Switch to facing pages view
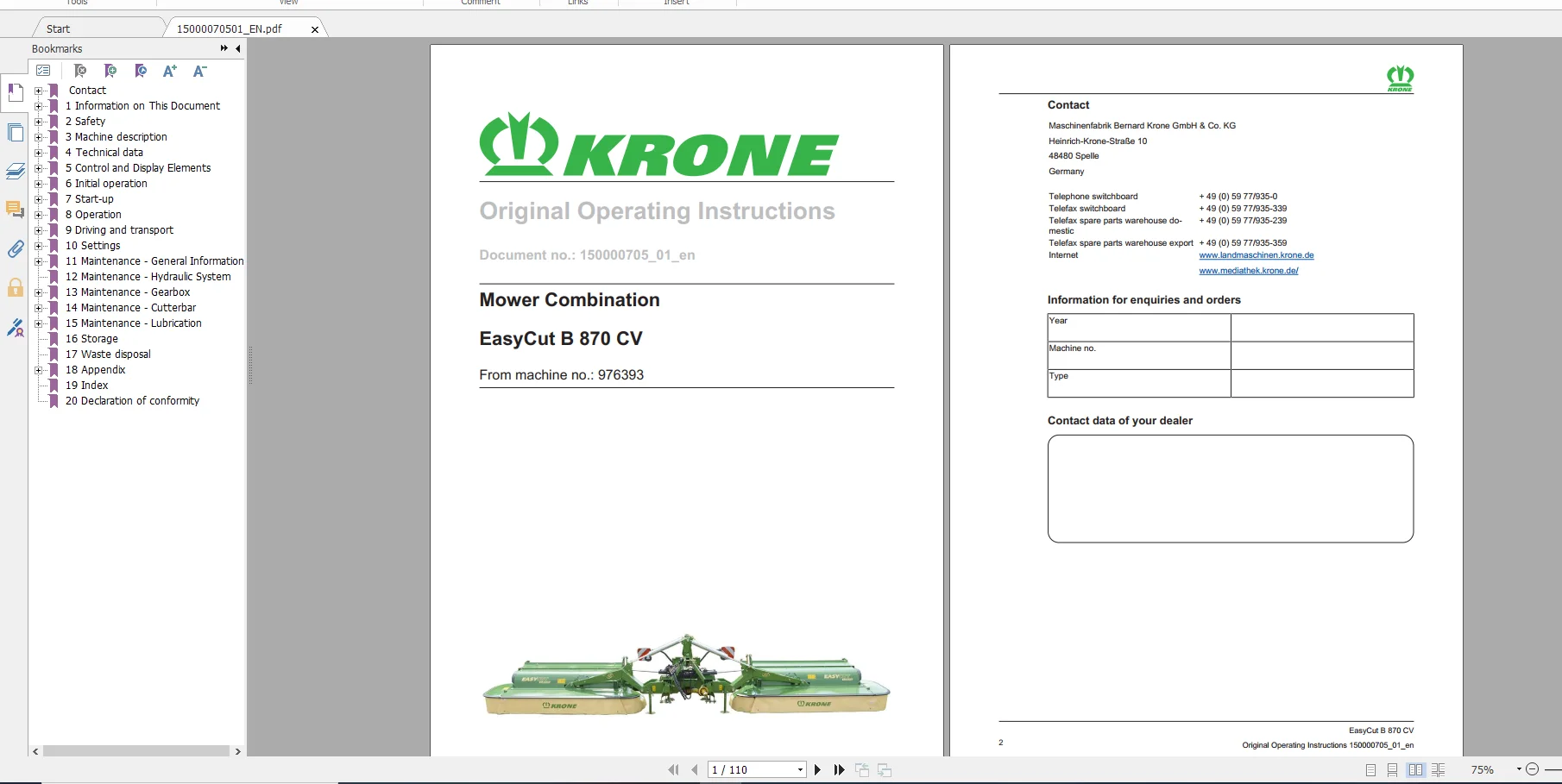This screenshot has width=1562, height=784. point(1415,769)
